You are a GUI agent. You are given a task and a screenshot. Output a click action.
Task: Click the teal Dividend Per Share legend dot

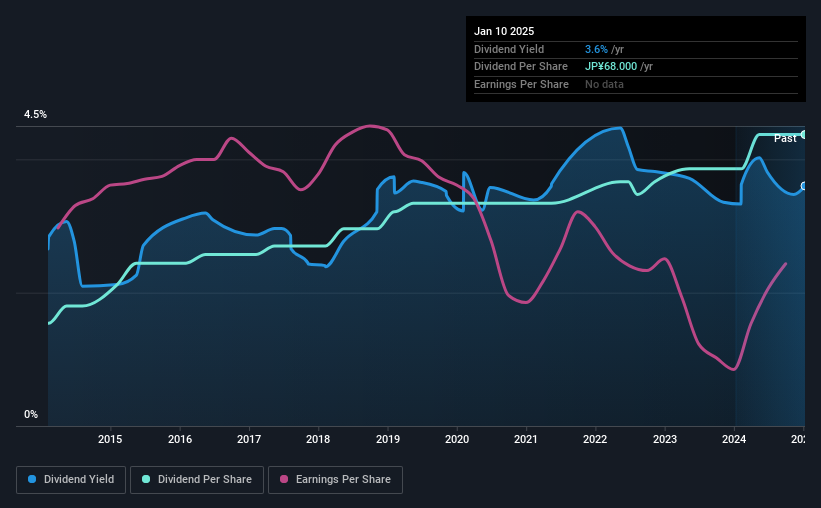coord(146,479)
